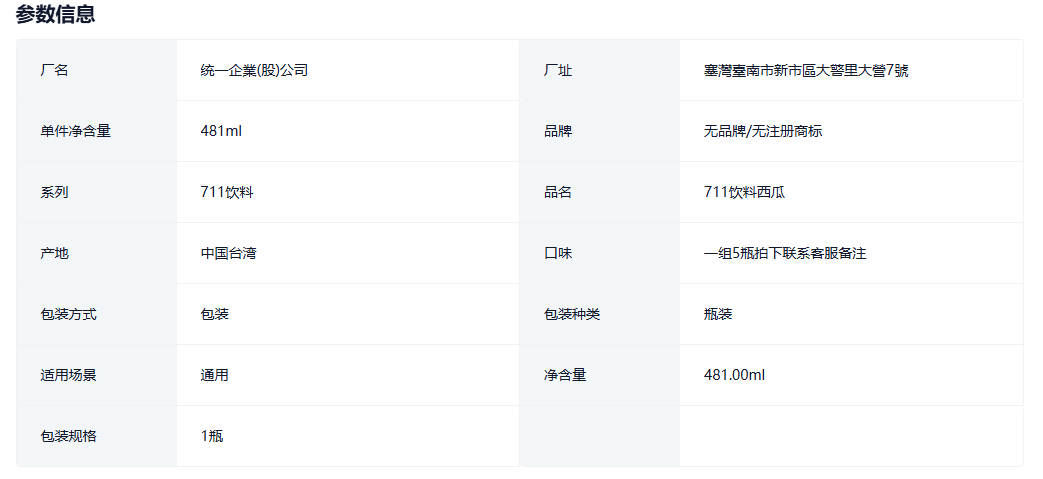Screen dimensions: 1043x479
Task: Click the manufacturer value 统一企業(股)公司
Action: tap(254, 70)
